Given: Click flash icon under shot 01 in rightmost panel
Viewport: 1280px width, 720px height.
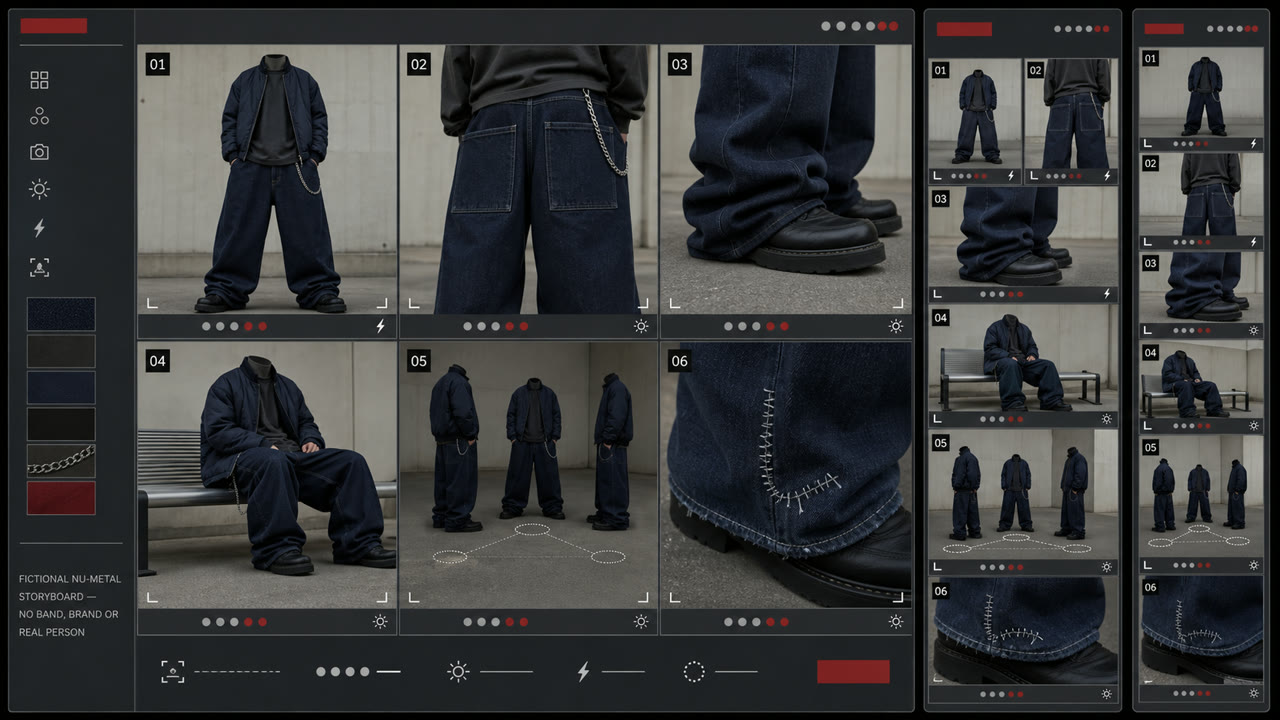Looking at the screenshot, I should click(x=1254, y=143).
